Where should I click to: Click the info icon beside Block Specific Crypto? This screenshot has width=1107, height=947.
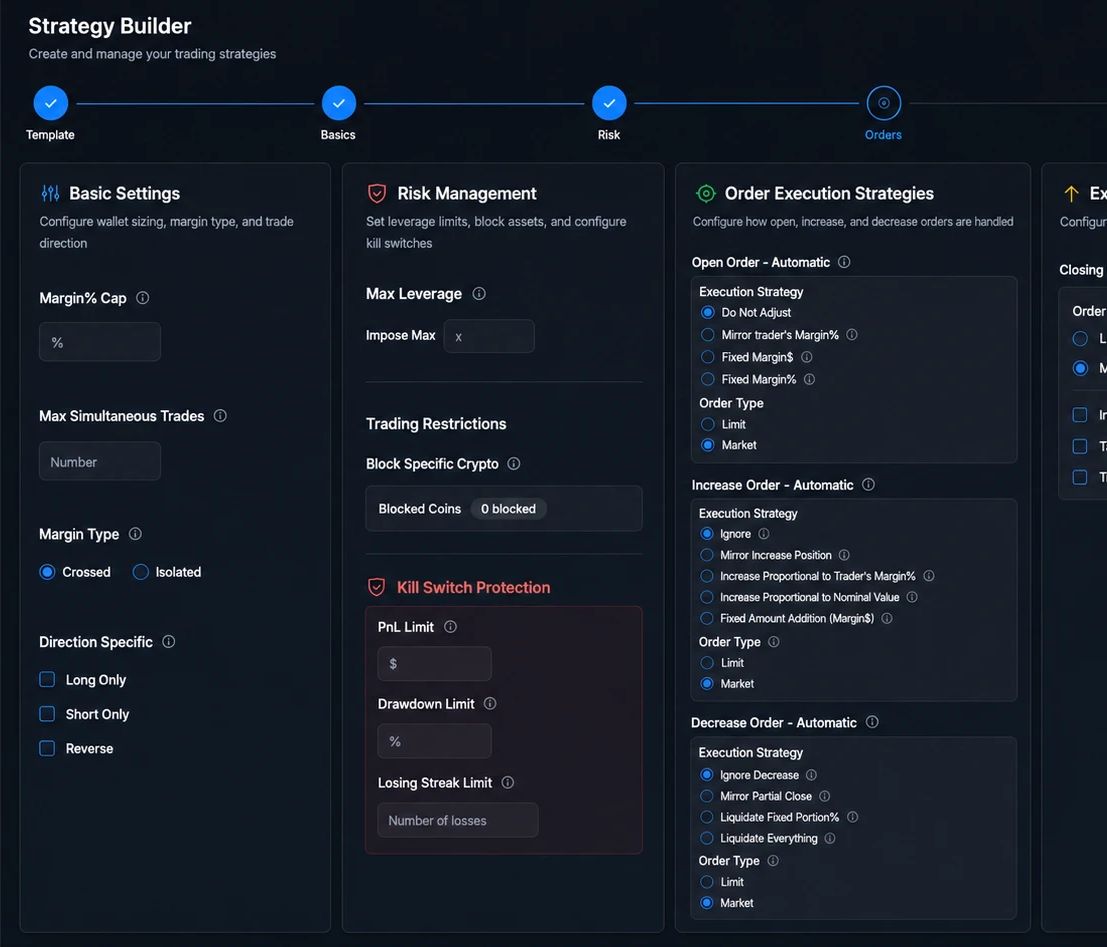(x=514, y=464)
